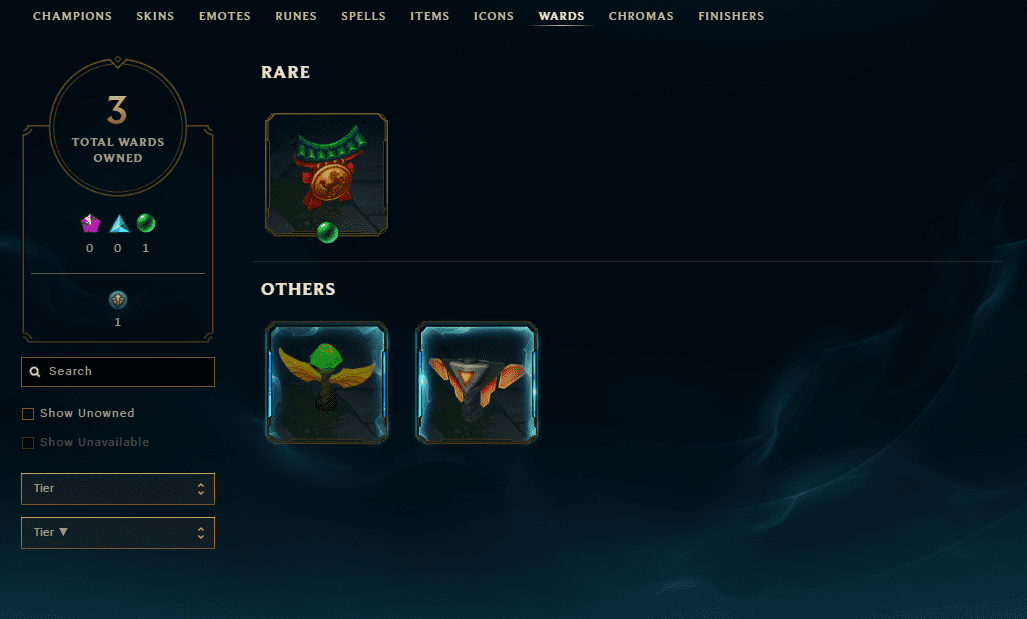Click arrows on the first Tier dropdown
1027x619 pixels.
[x=201, y=489]
